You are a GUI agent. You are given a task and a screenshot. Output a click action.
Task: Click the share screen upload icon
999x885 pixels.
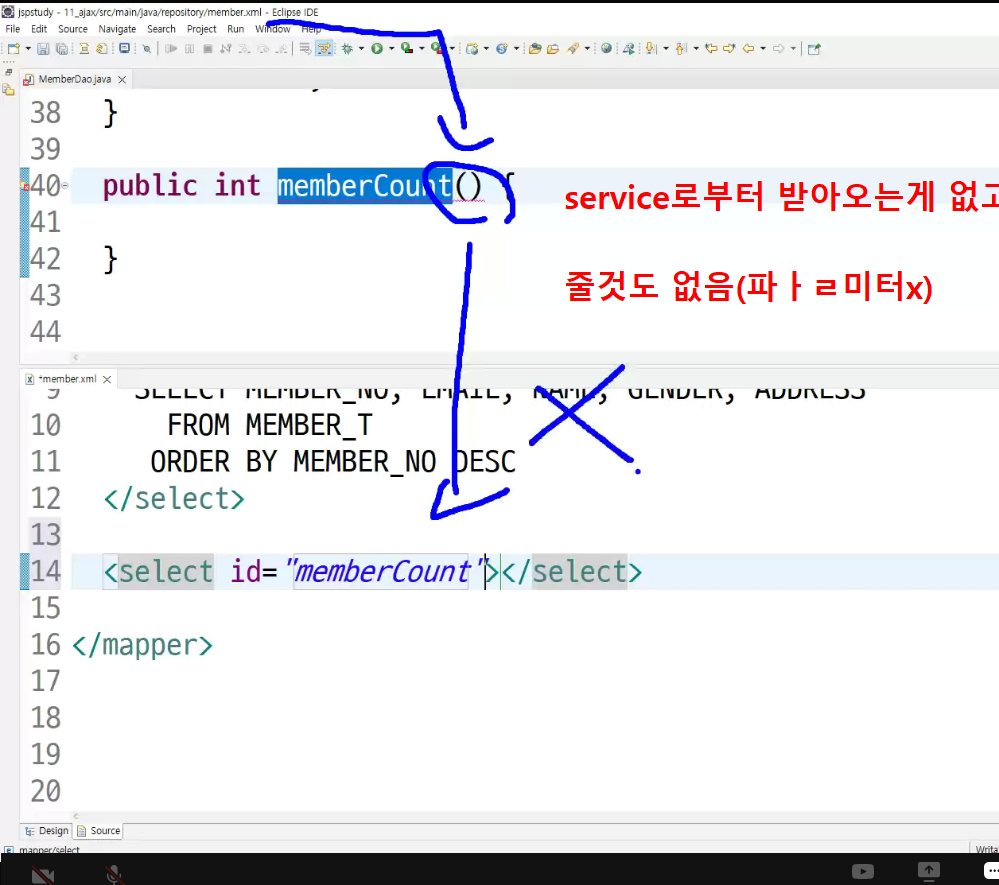928,870
